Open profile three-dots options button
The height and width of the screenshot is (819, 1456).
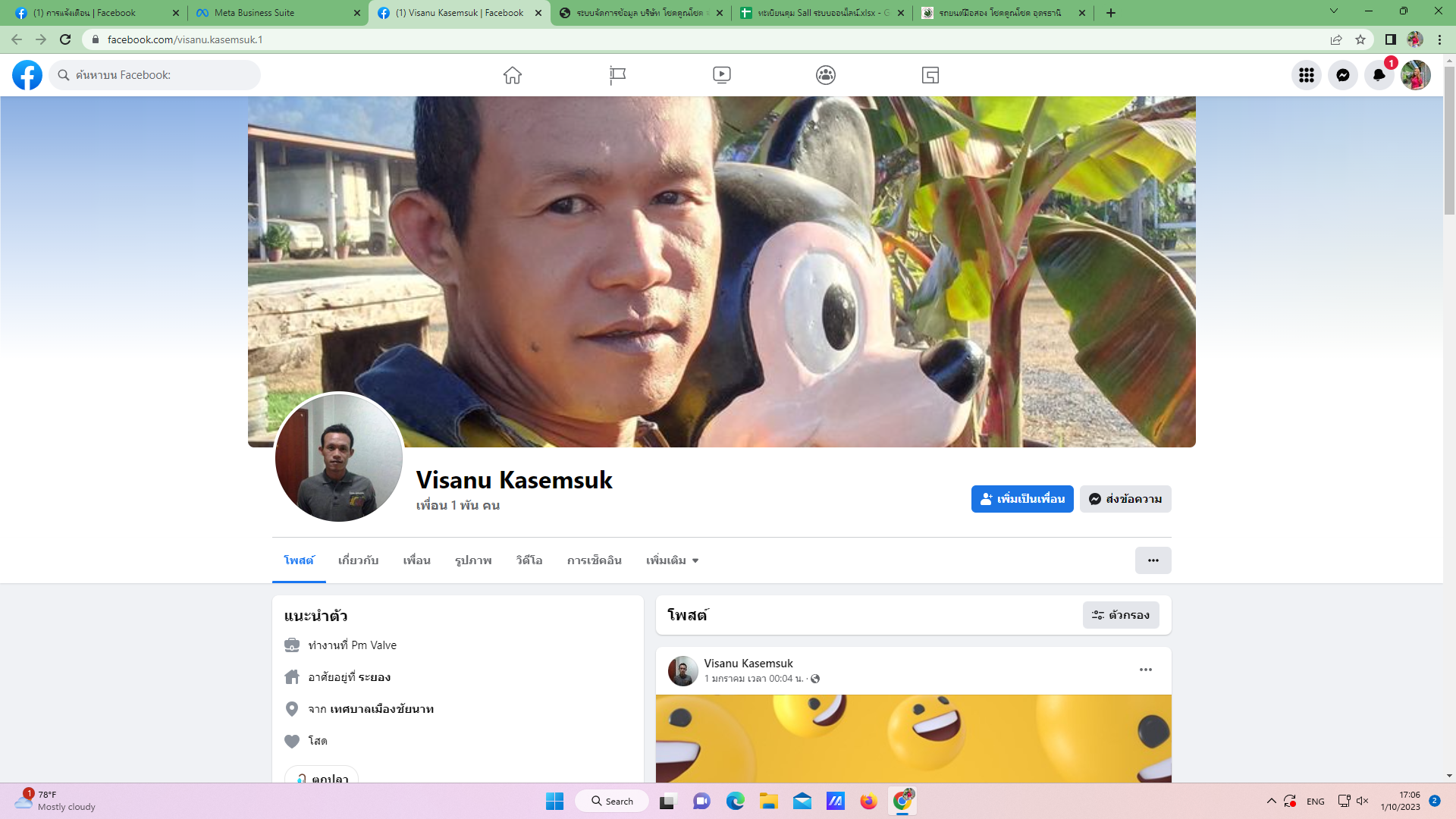[1153, 560]
